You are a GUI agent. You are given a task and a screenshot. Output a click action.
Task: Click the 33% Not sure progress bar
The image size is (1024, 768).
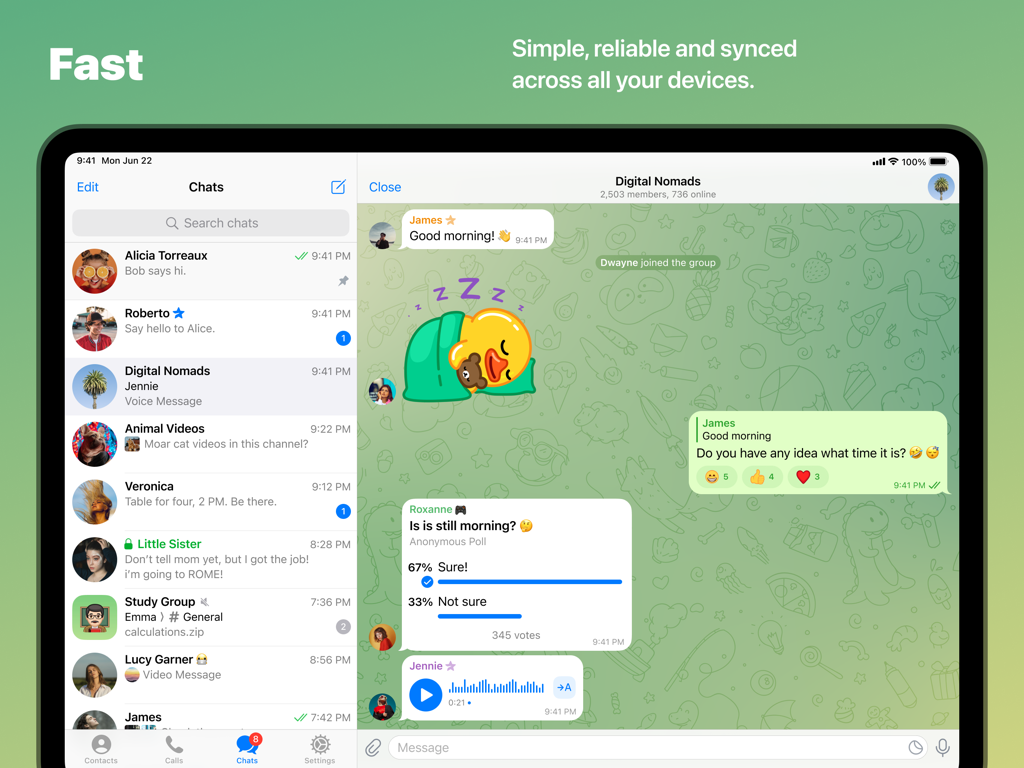479,616
